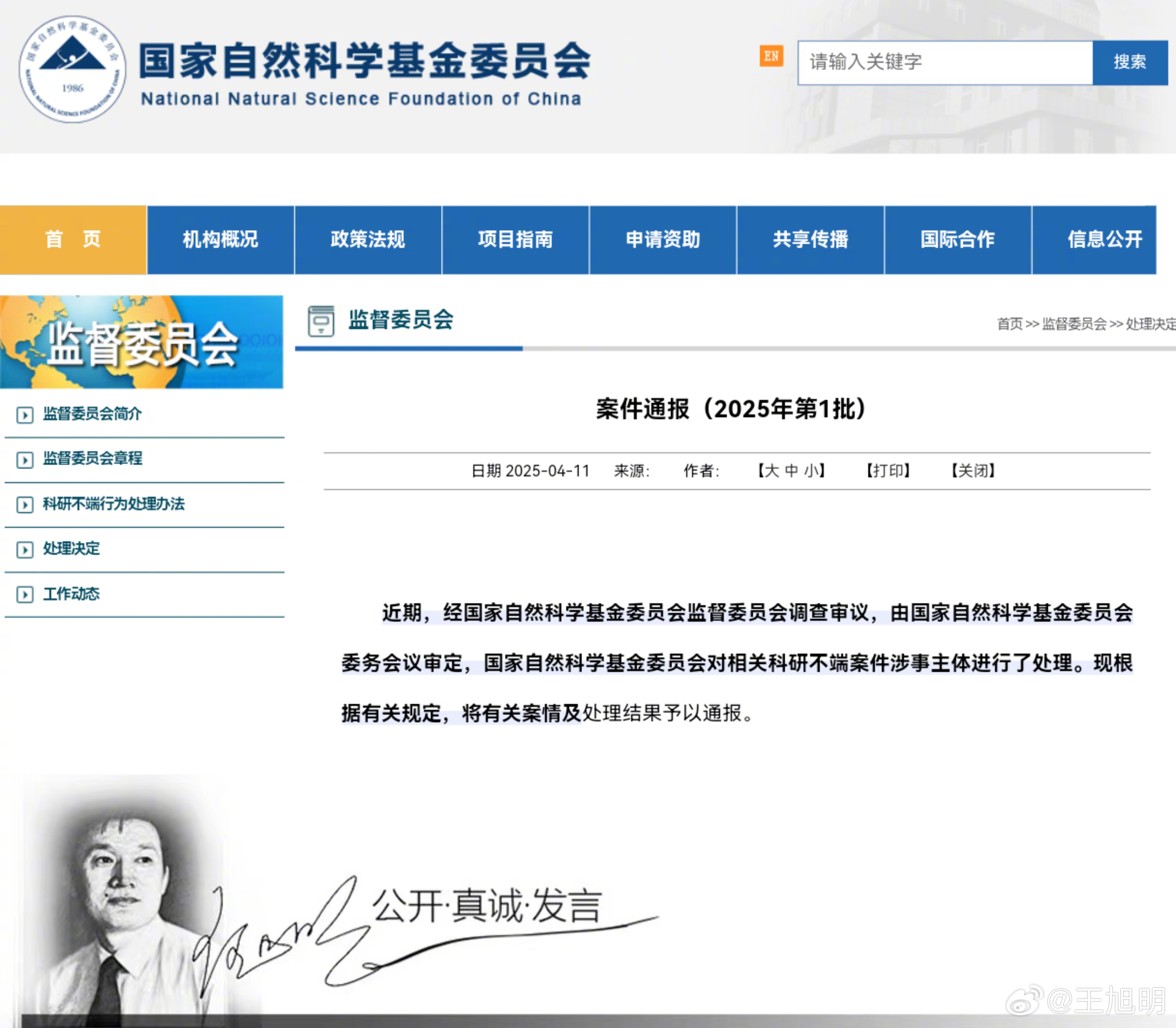Click the 【关闭】 close link
1176x1028 pixels.
pyautogui.click(x=973, y=471)
